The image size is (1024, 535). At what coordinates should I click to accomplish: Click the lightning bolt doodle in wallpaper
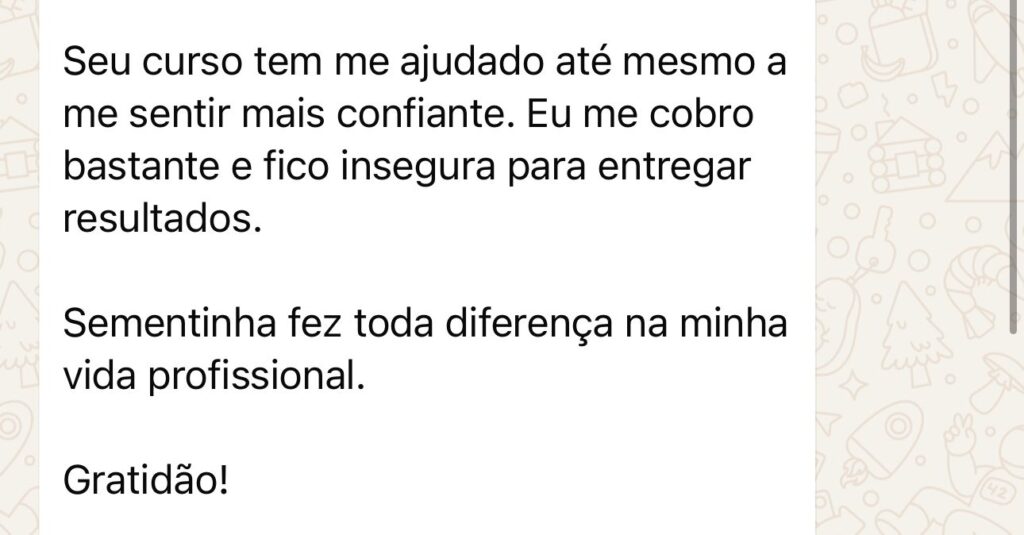click(x=945, y=89)
